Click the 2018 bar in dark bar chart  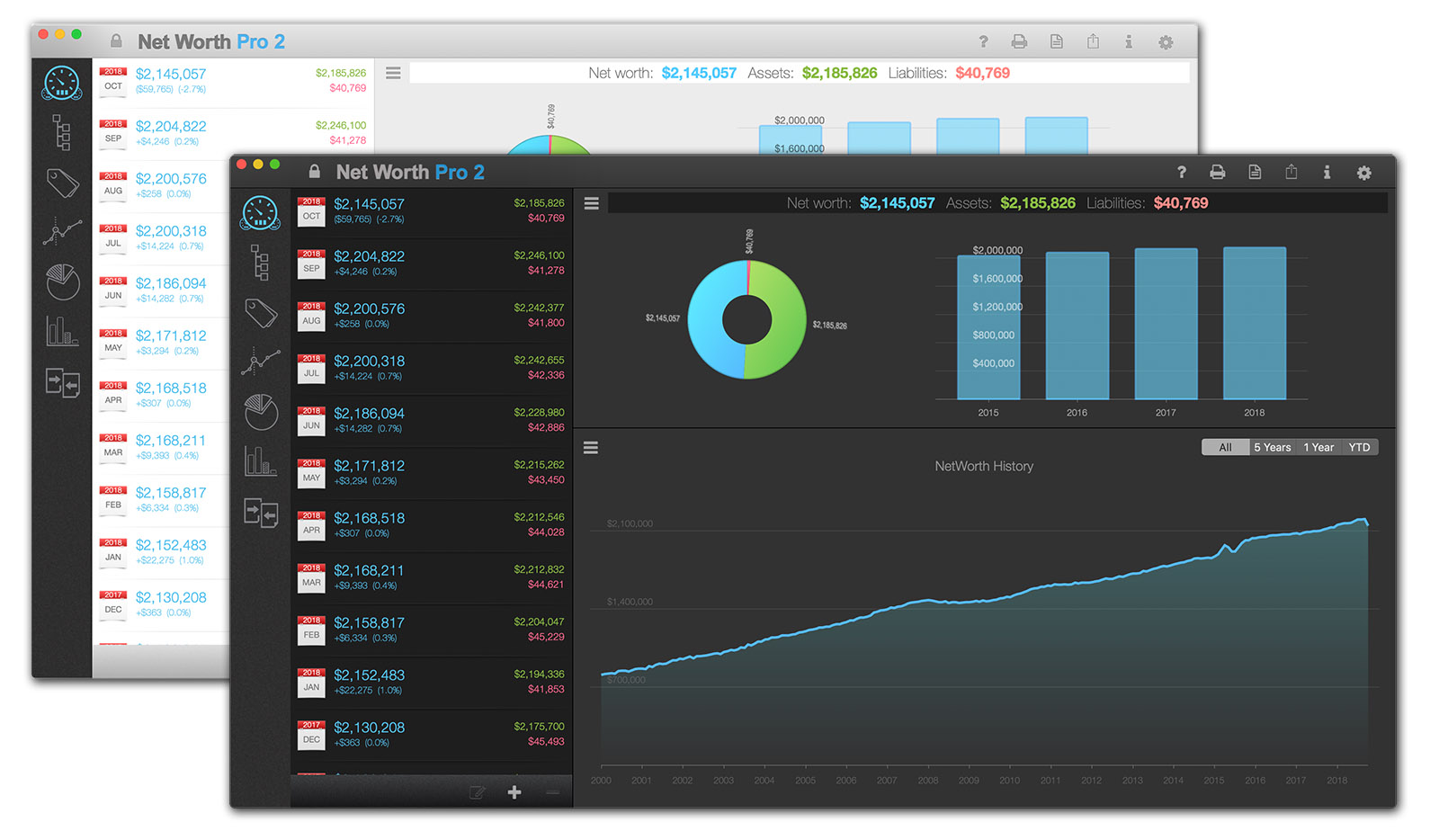point(1255,323)
